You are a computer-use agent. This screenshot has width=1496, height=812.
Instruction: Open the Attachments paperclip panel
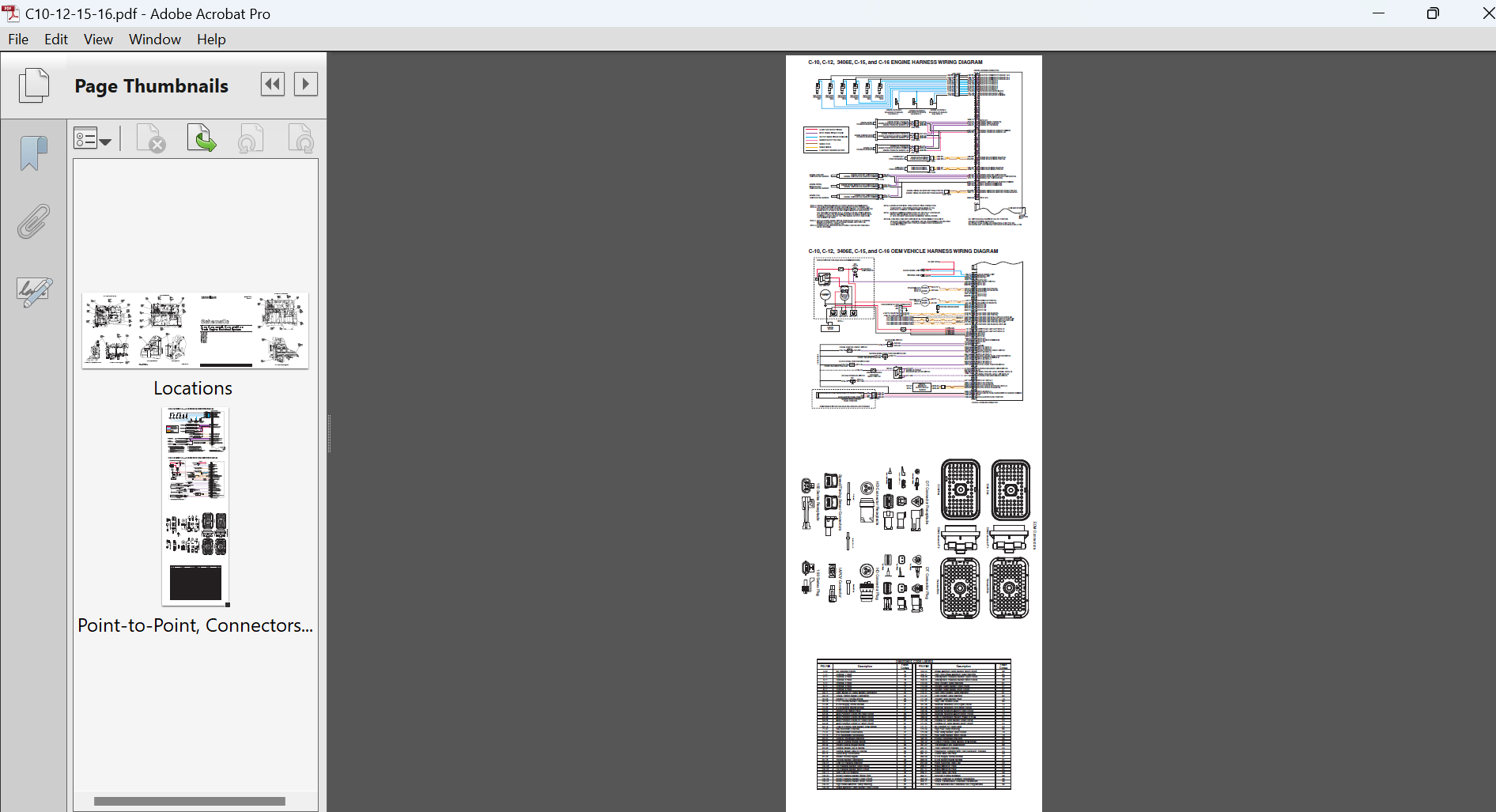(x=34, y=221)
